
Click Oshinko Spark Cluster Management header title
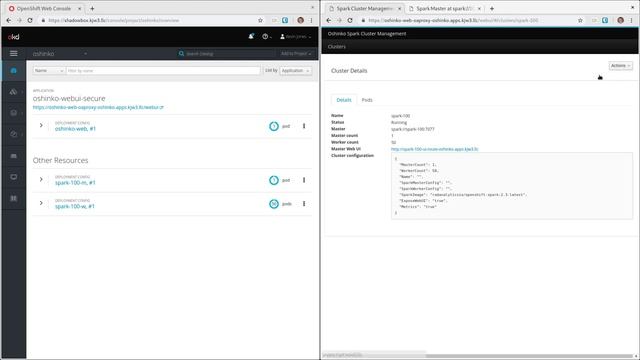(367, 33)
